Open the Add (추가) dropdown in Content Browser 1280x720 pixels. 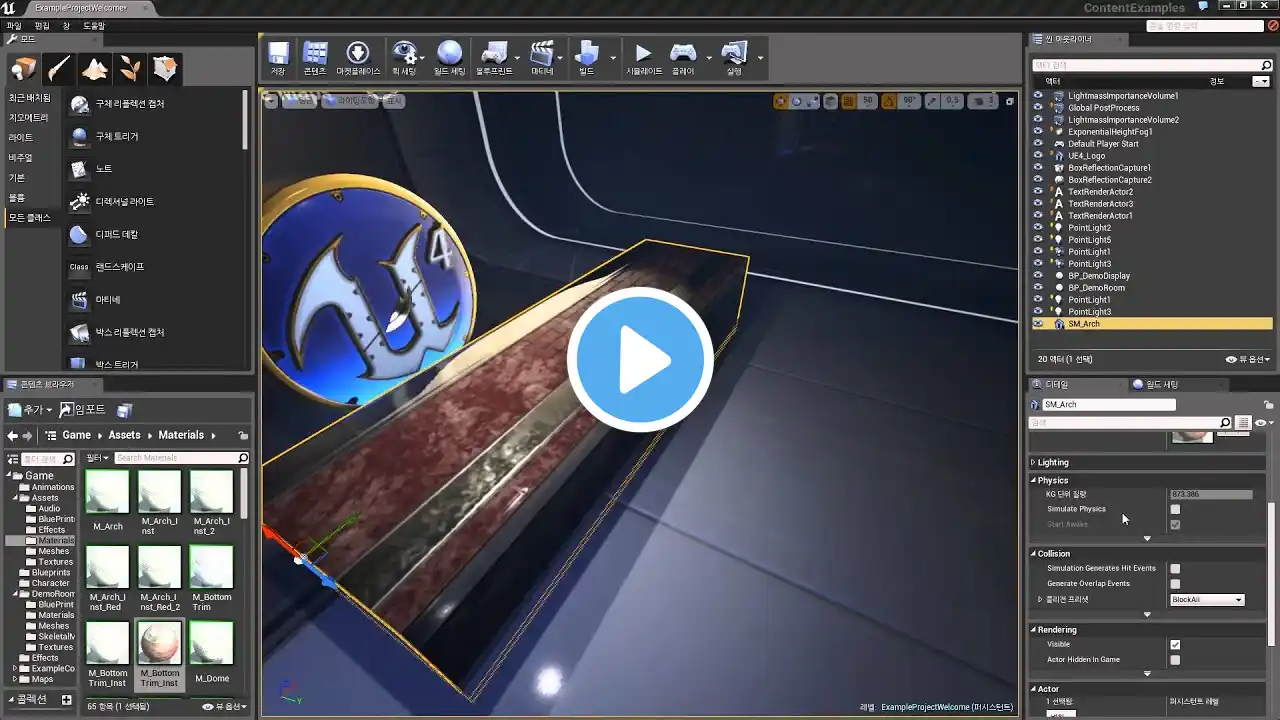pos(30,410)
